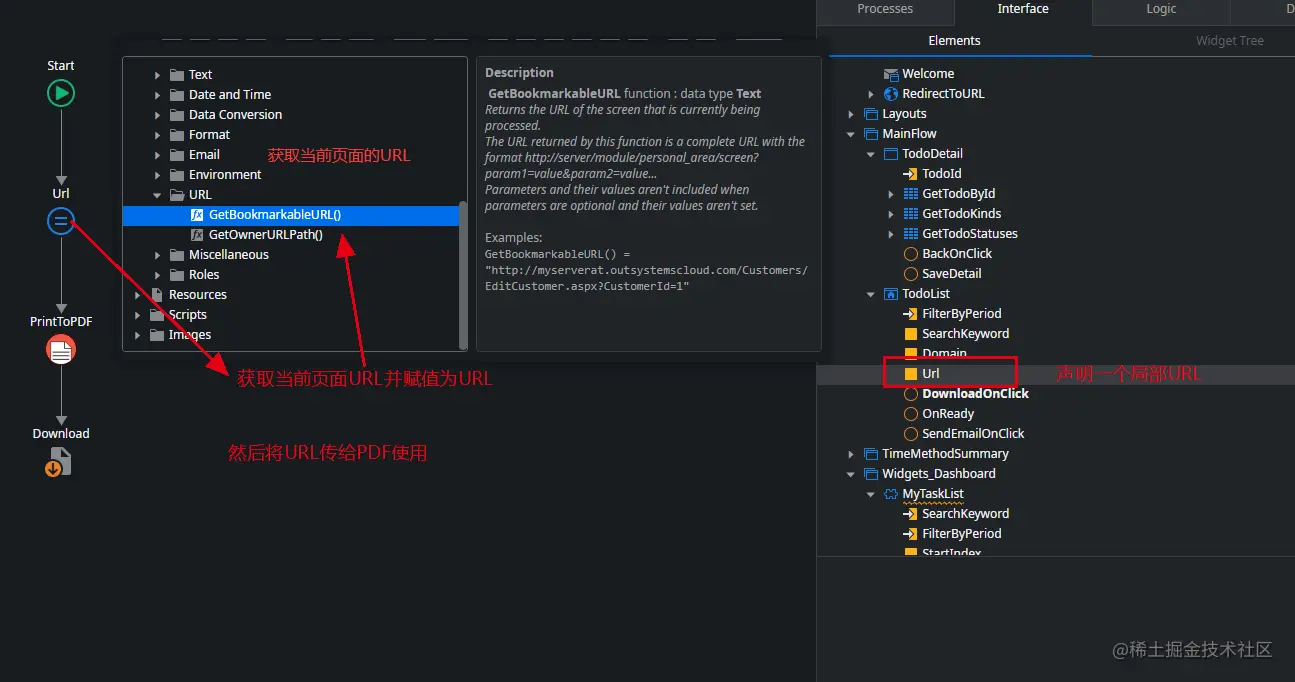Expand the TimeMethodSummary flow
This screenshot has height=682, width=1295.
(851, 454)
